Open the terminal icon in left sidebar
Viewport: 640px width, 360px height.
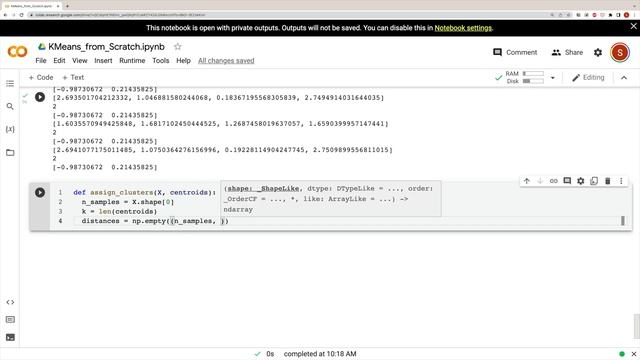[x=10, y=337]
